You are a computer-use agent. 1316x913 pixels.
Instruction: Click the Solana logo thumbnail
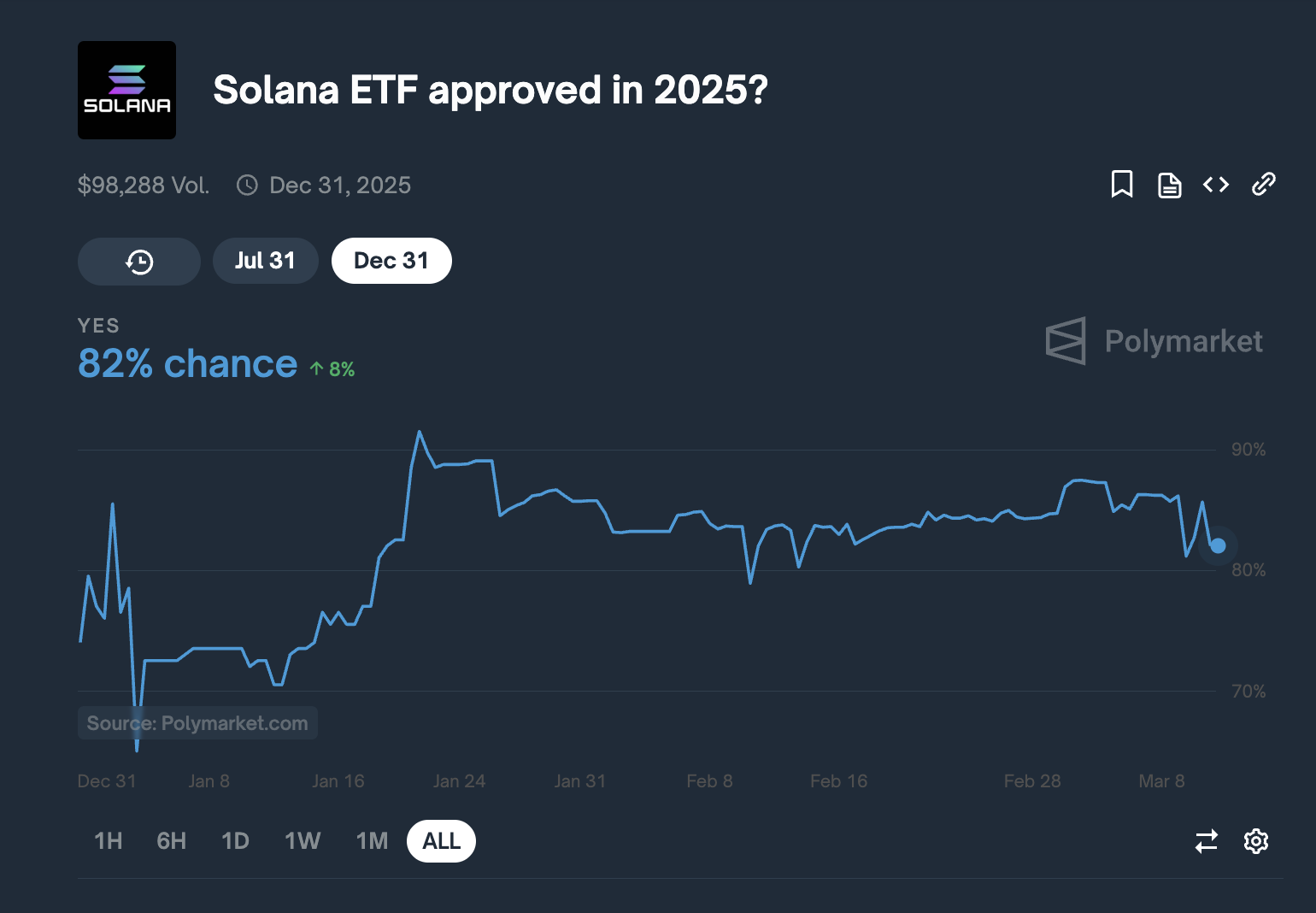(126, 90)
